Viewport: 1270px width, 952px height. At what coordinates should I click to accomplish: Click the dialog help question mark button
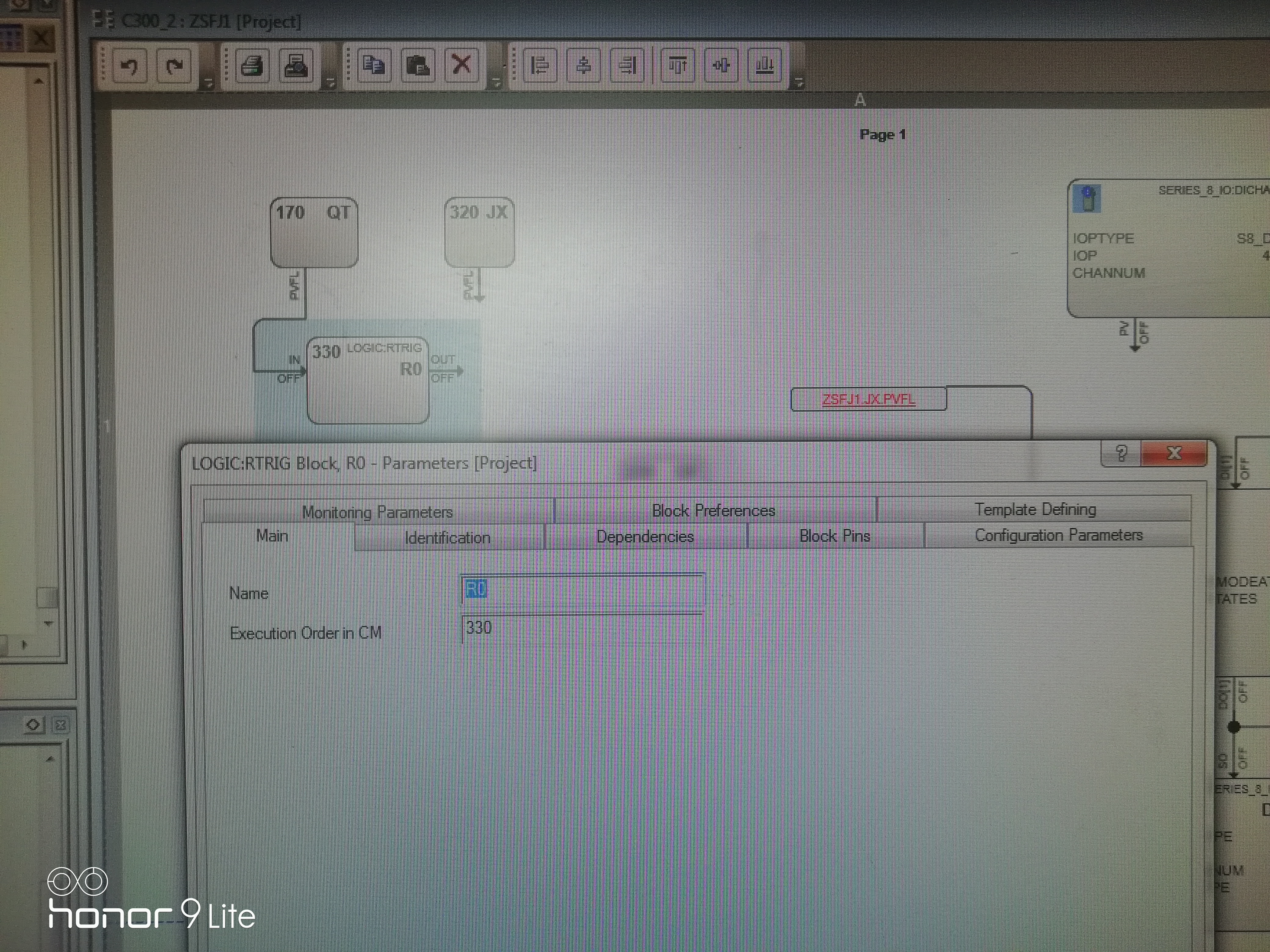pyautogui.click(x=1121, y=453)
